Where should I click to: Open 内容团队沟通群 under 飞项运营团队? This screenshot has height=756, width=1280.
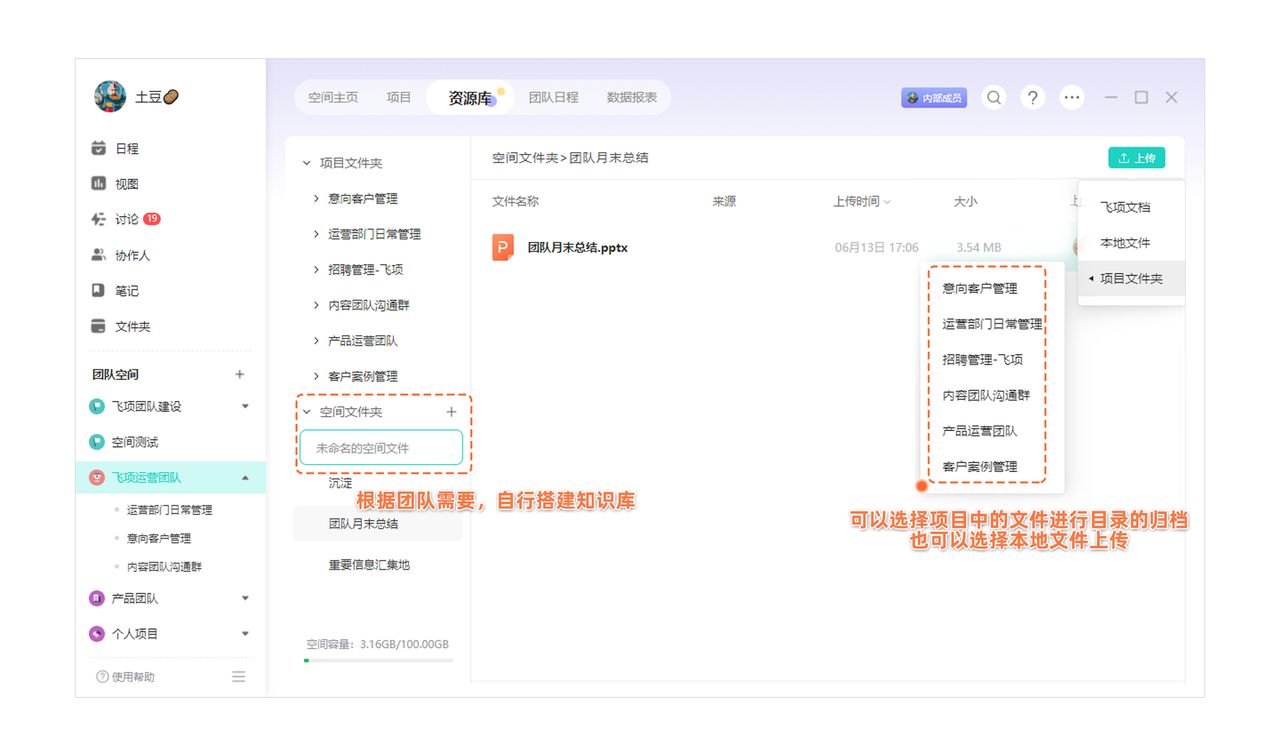point(164,567)
